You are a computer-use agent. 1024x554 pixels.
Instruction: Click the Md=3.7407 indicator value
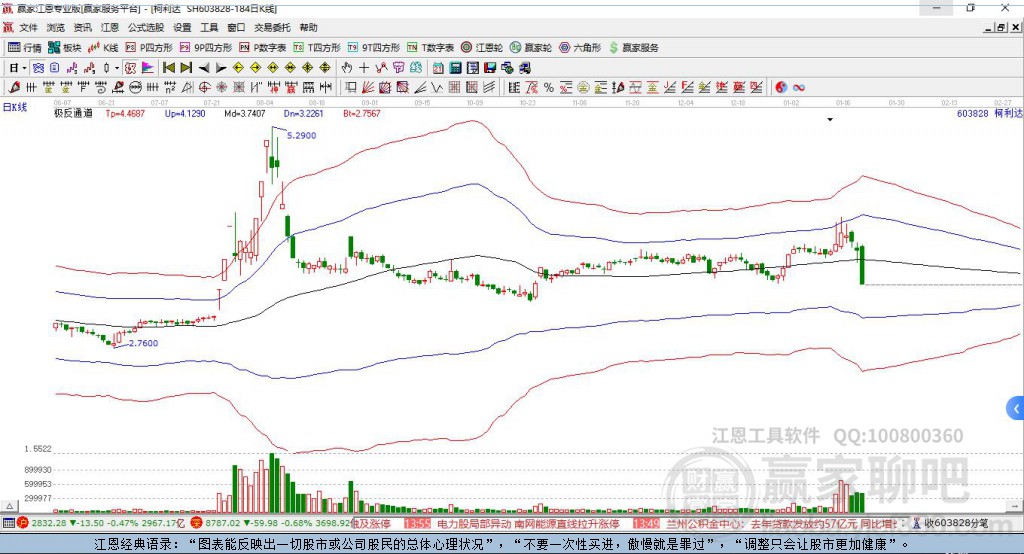coord(245,114)
